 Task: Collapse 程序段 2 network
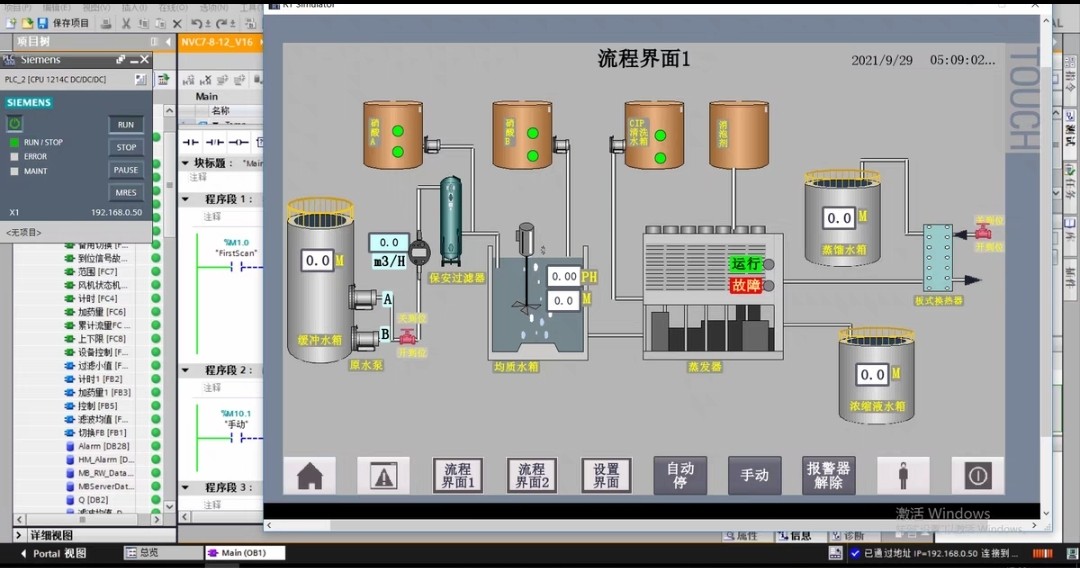[x=185, y=370]
